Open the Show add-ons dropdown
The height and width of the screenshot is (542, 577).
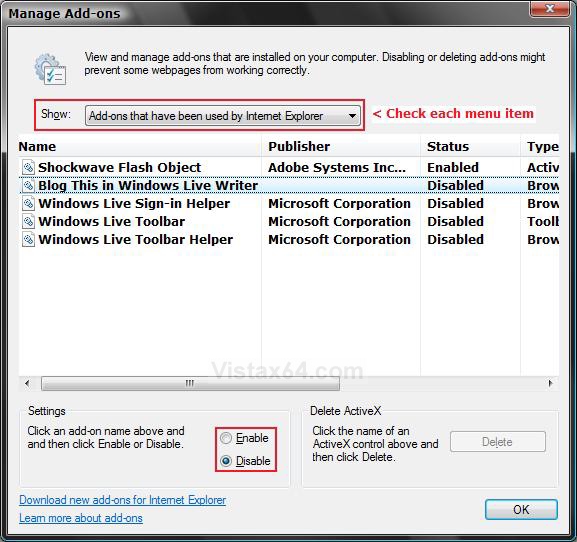point(223,116)
